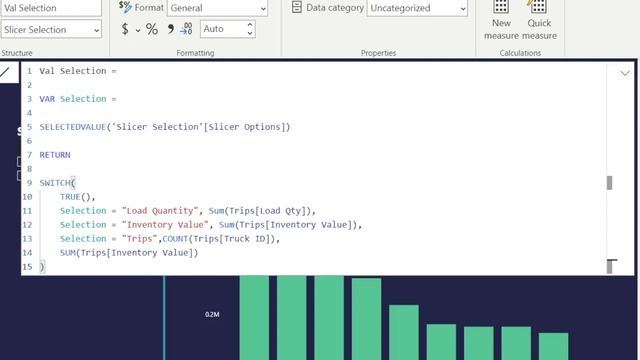The image size is (640, 360).
Task: Click 'VAR Selection =' on line 3
Action: pos(78,99)
